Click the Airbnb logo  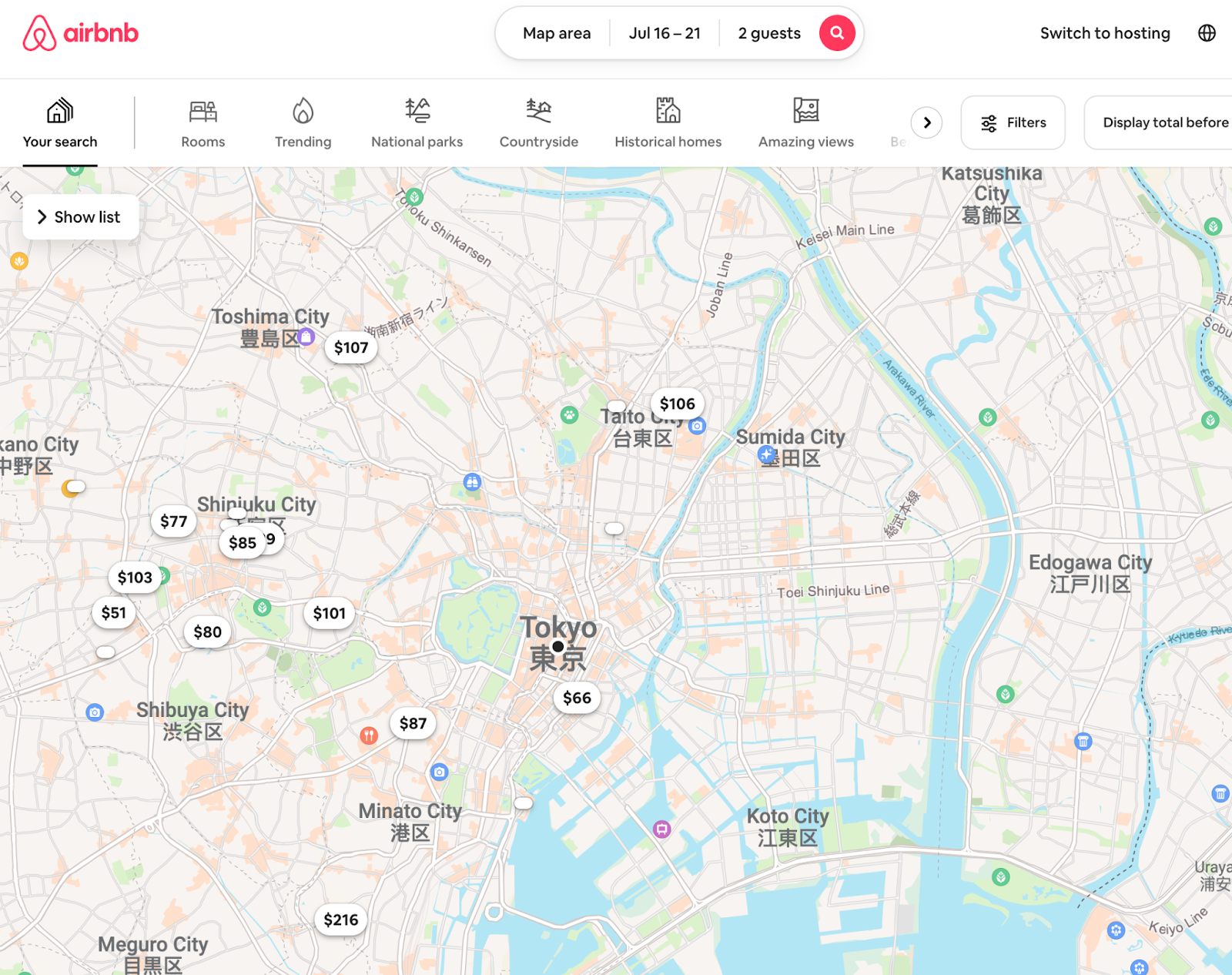coord(80,33)
